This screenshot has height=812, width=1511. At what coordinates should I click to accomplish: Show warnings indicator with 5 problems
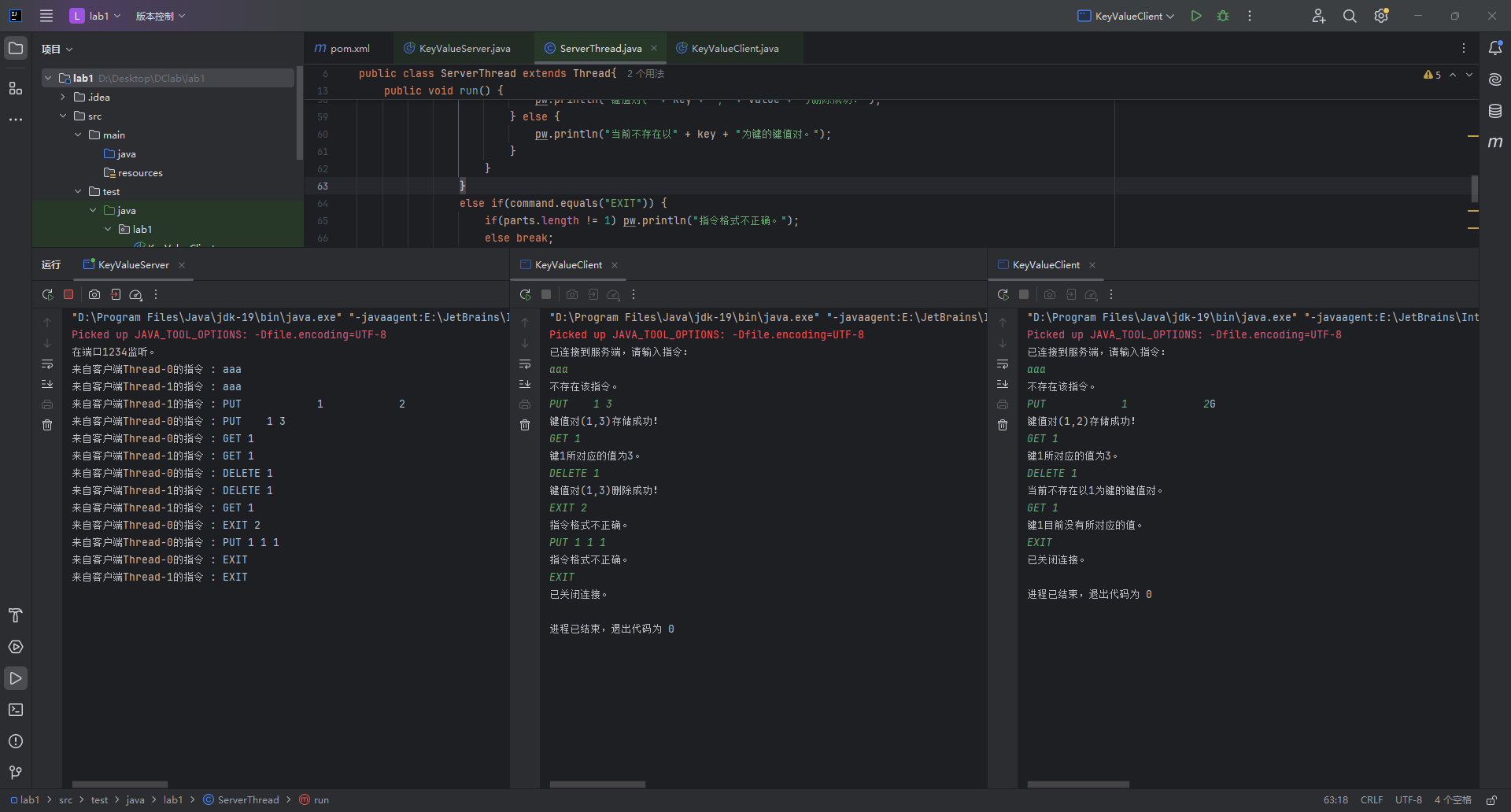pos(1432,75)
